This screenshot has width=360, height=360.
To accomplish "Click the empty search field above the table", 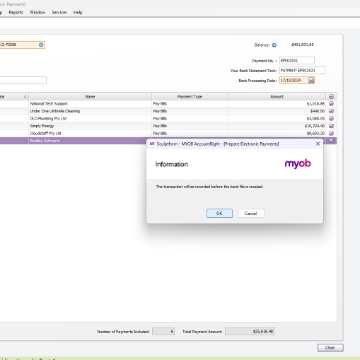I will [23, 80].
